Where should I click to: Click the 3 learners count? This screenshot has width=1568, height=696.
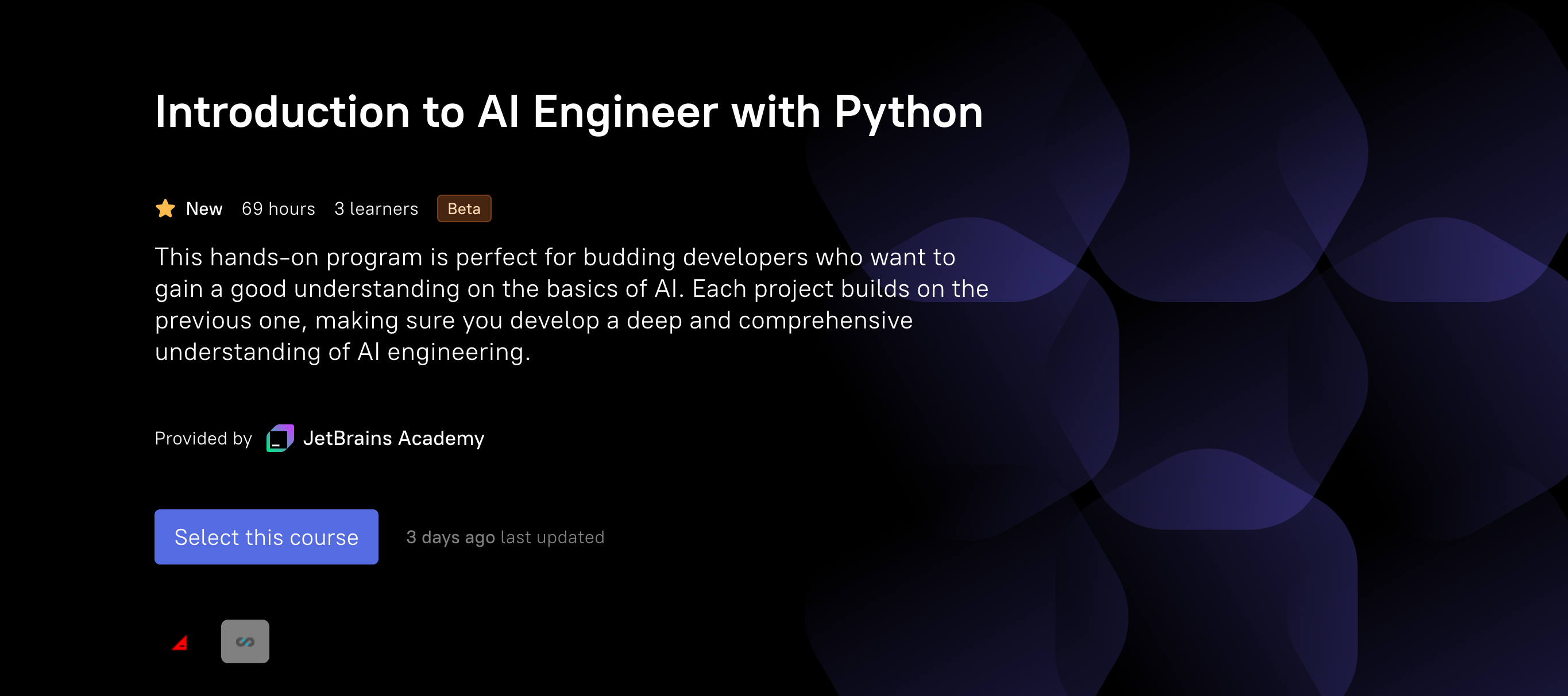coord(376,208)
